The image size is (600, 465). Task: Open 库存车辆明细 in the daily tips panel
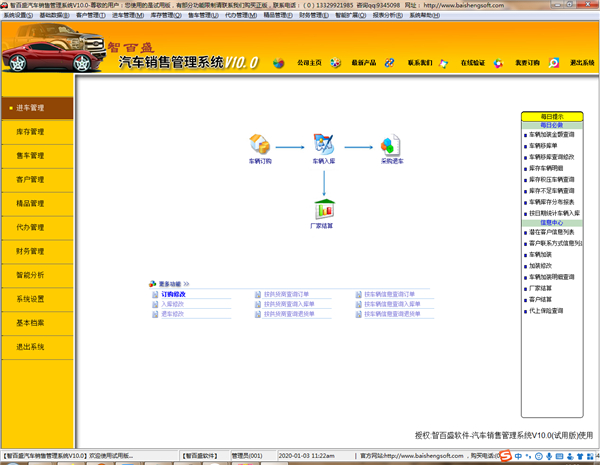tap(546, 168)
